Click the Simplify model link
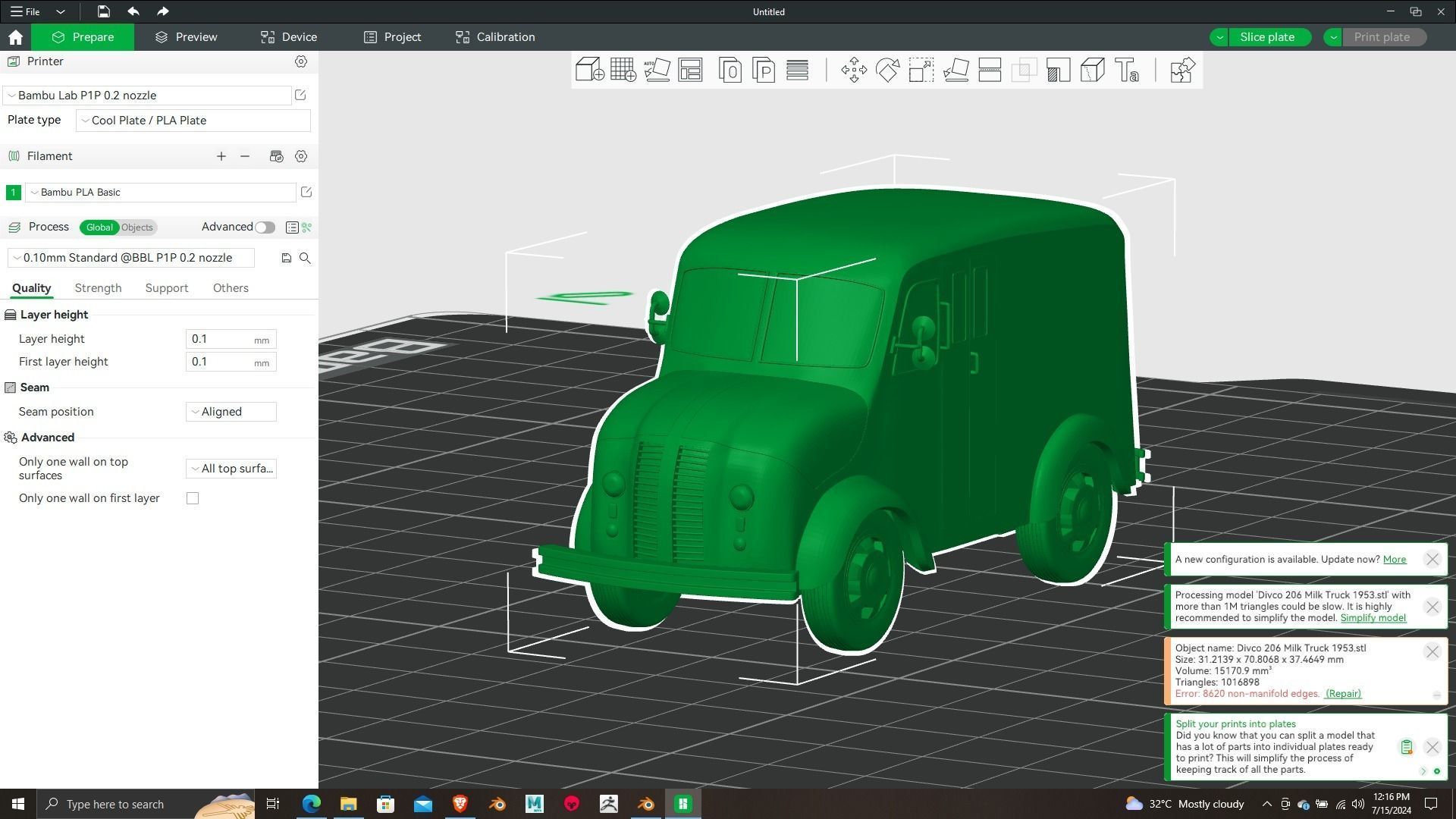This screenshot has width=1456, height=819. pyautogui.click(x=1373, y=618)
